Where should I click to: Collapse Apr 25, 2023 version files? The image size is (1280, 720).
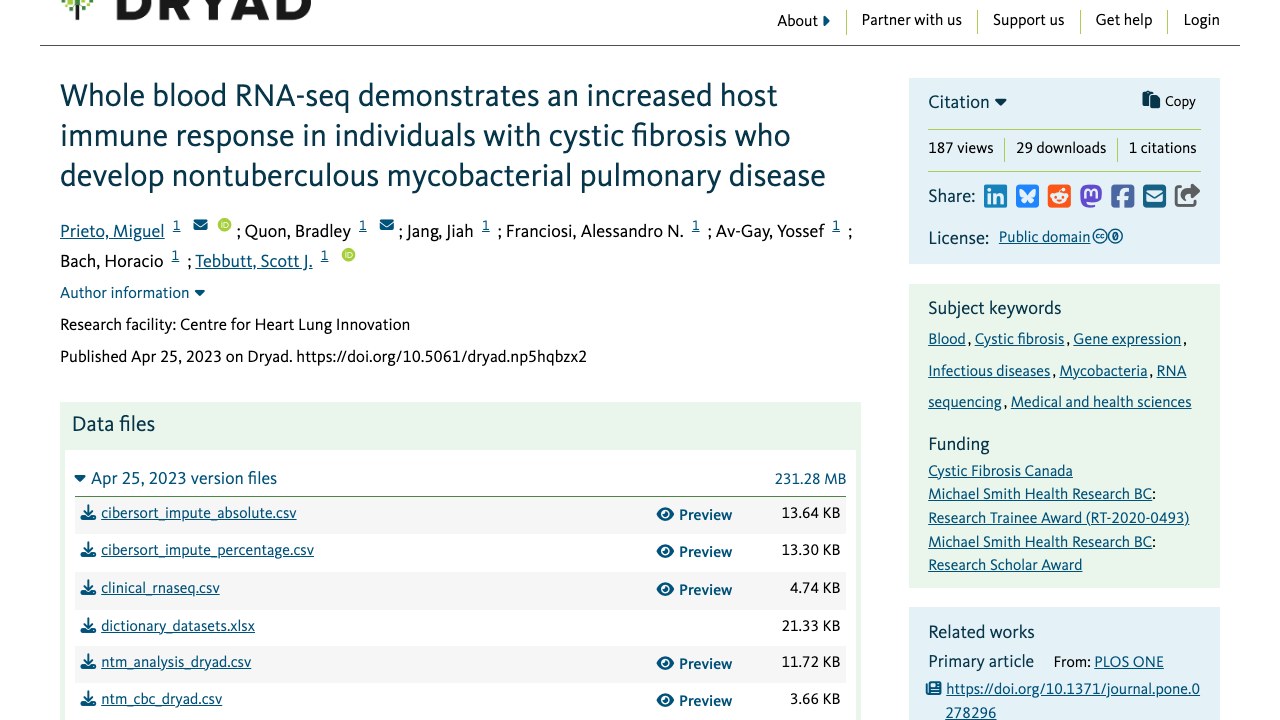click(176, 479)
